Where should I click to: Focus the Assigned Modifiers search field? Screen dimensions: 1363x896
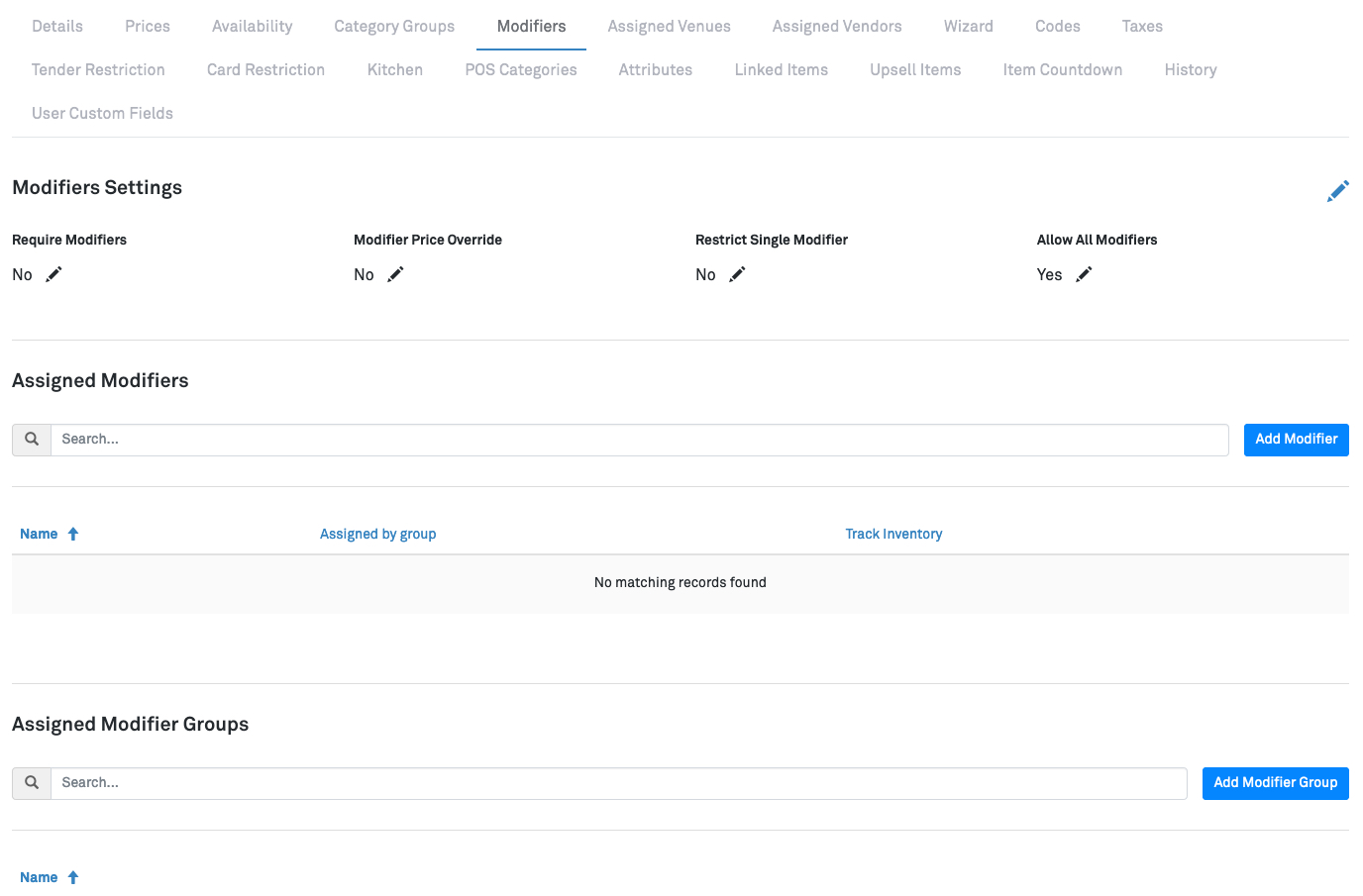639,440
